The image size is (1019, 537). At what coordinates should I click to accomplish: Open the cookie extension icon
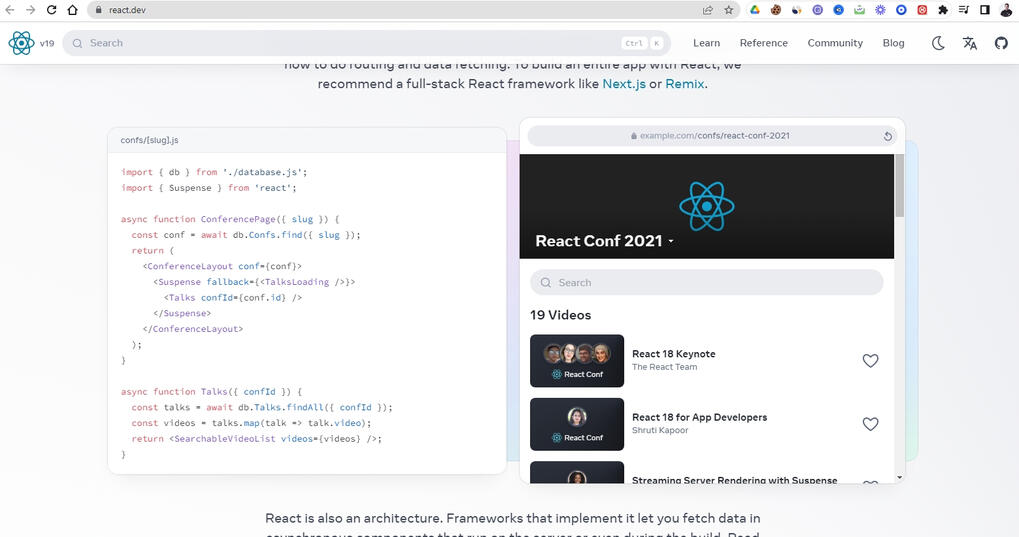click(x=775, y=10)
